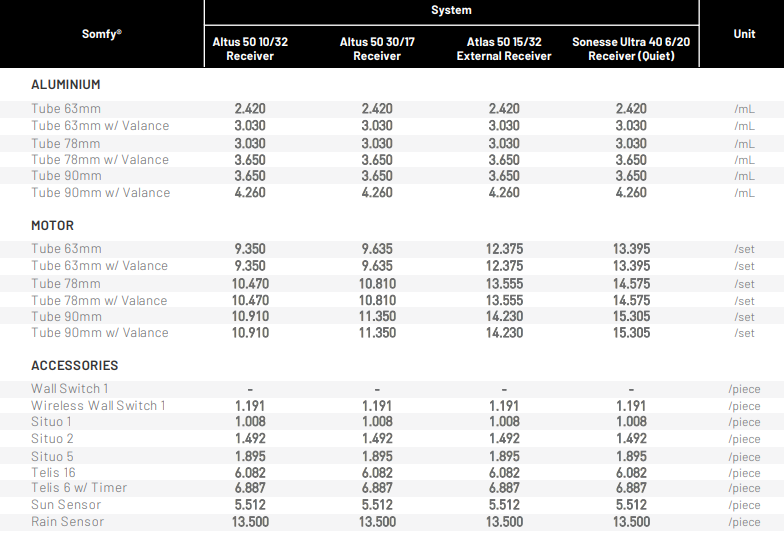
Task: Select Sun Sensor price 5.512 under Atlas 50 15/32
Action: point(504,504)
